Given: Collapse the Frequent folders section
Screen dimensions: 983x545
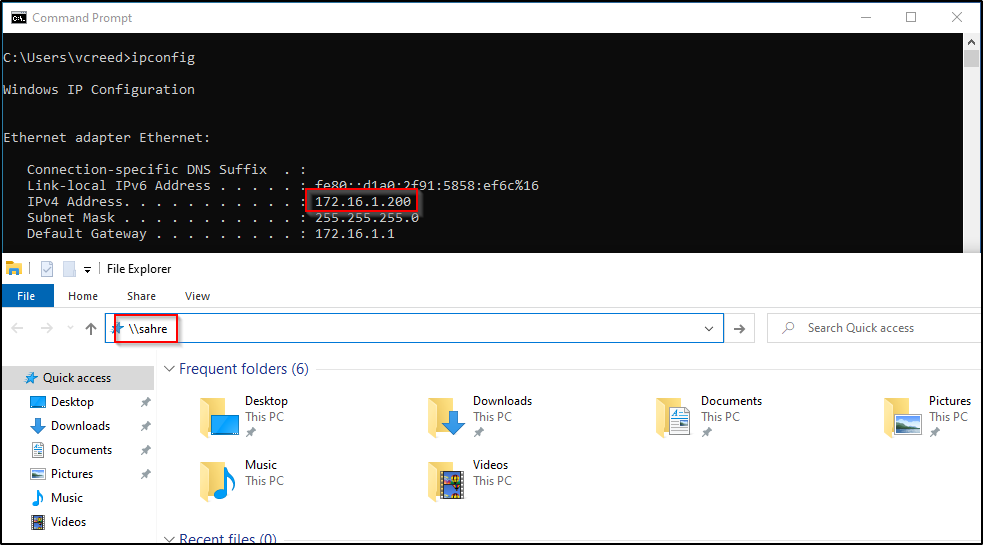Looking at the screenshot, I should [169, 369].
